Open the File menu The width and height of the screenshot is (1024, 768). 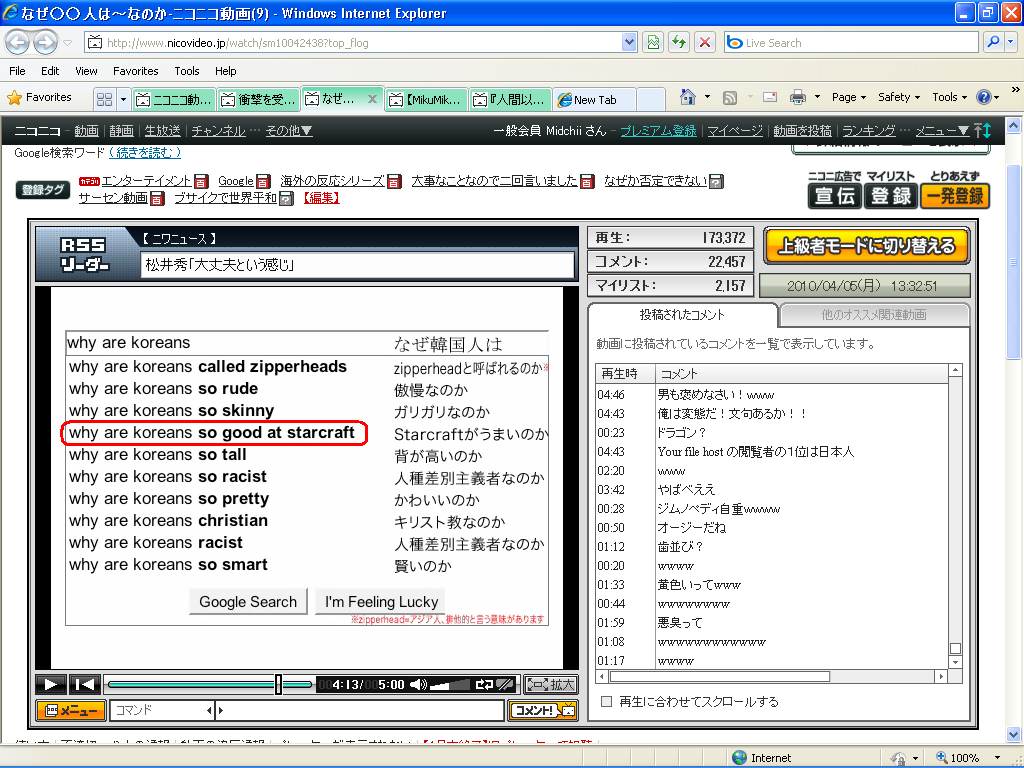(17, 71)
